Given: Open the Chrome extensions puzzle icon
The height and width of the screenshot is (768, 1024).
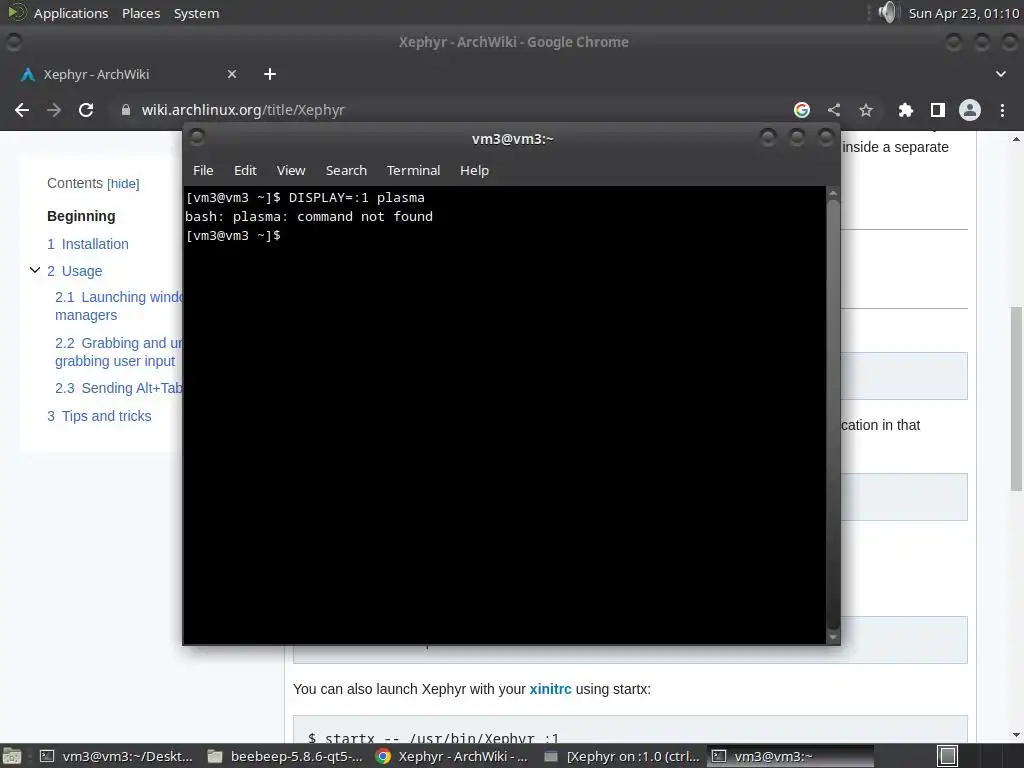Looking at the screenshot, I should tap(905, 110).
